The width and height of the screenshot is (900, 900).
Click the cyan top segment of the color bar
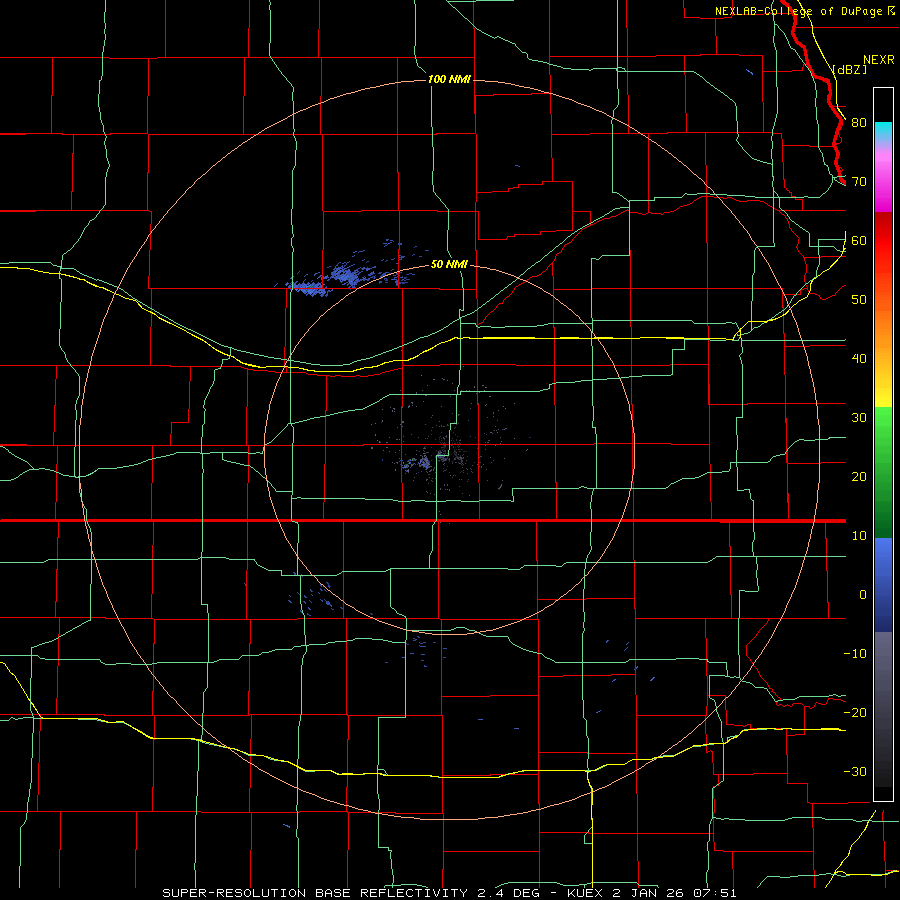(883, 129)
